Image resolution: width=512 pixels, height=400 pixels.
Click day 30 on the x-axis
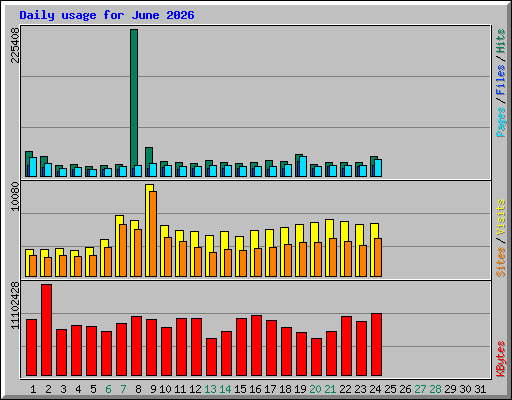click(x=465, y=389)
